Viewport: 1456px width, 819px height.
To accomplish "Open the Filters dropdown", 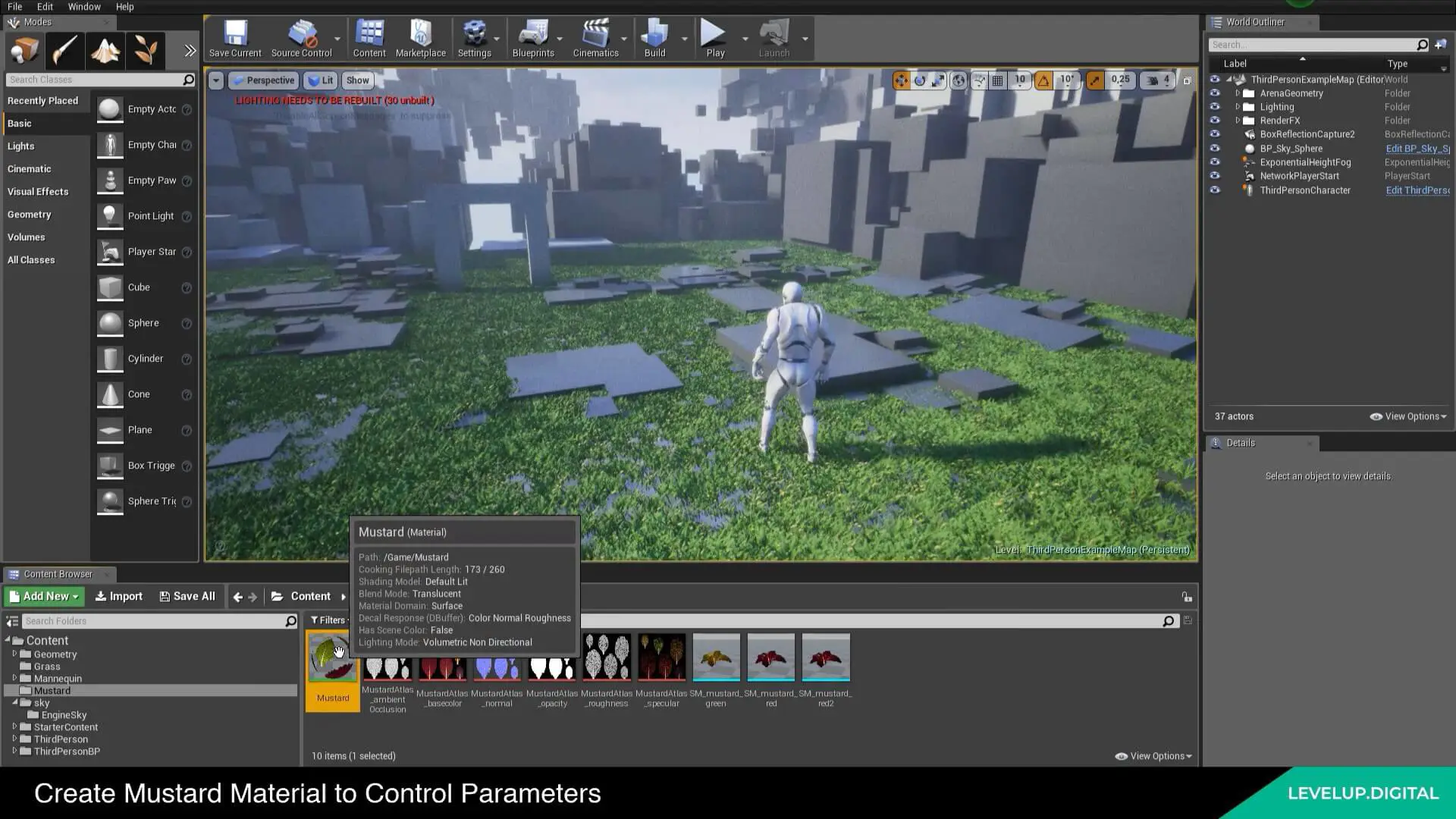I will [x=328, y=620].
